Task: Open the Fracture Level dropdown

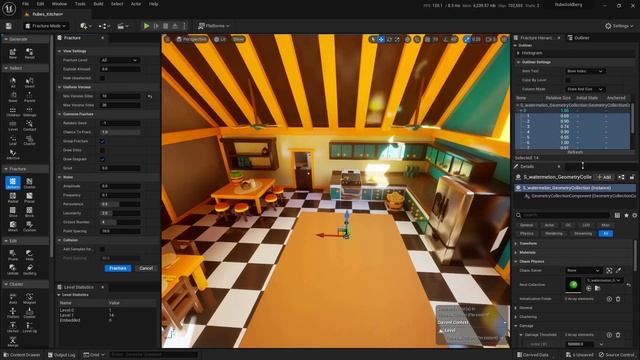Action: (120, 60)
